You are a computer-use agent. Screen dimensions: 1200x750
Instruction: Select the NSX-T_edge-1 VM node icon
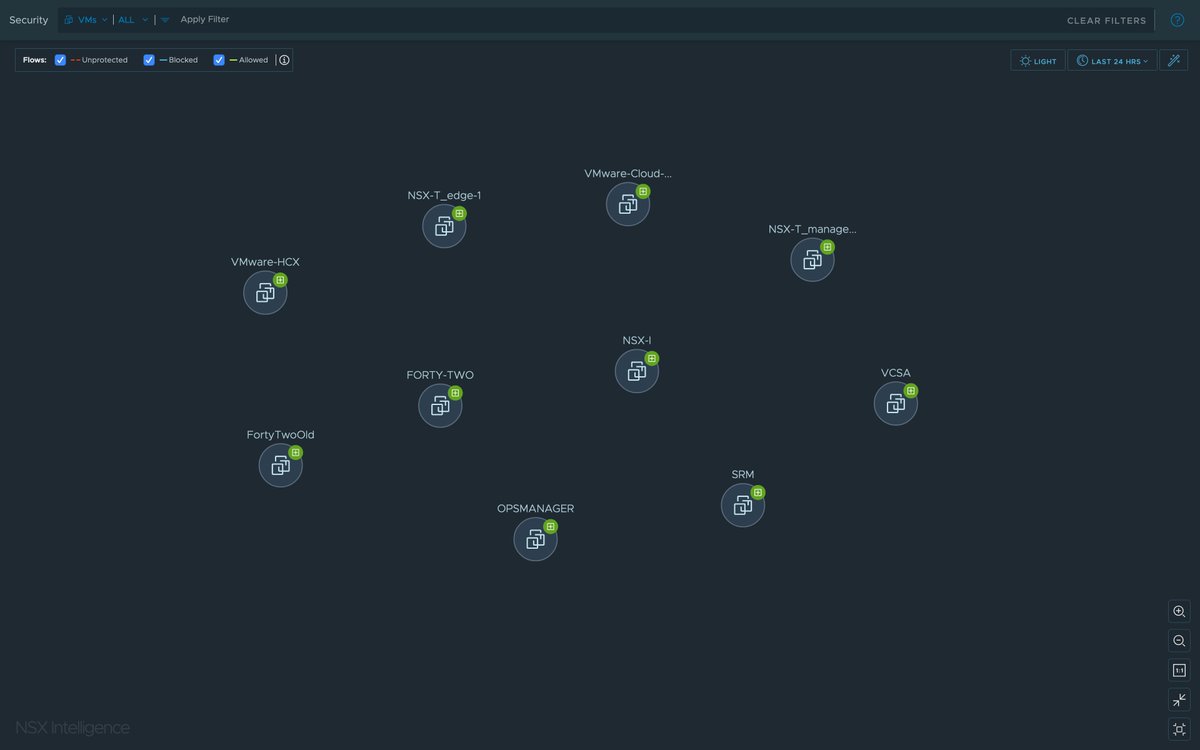[x=444, y=226]
